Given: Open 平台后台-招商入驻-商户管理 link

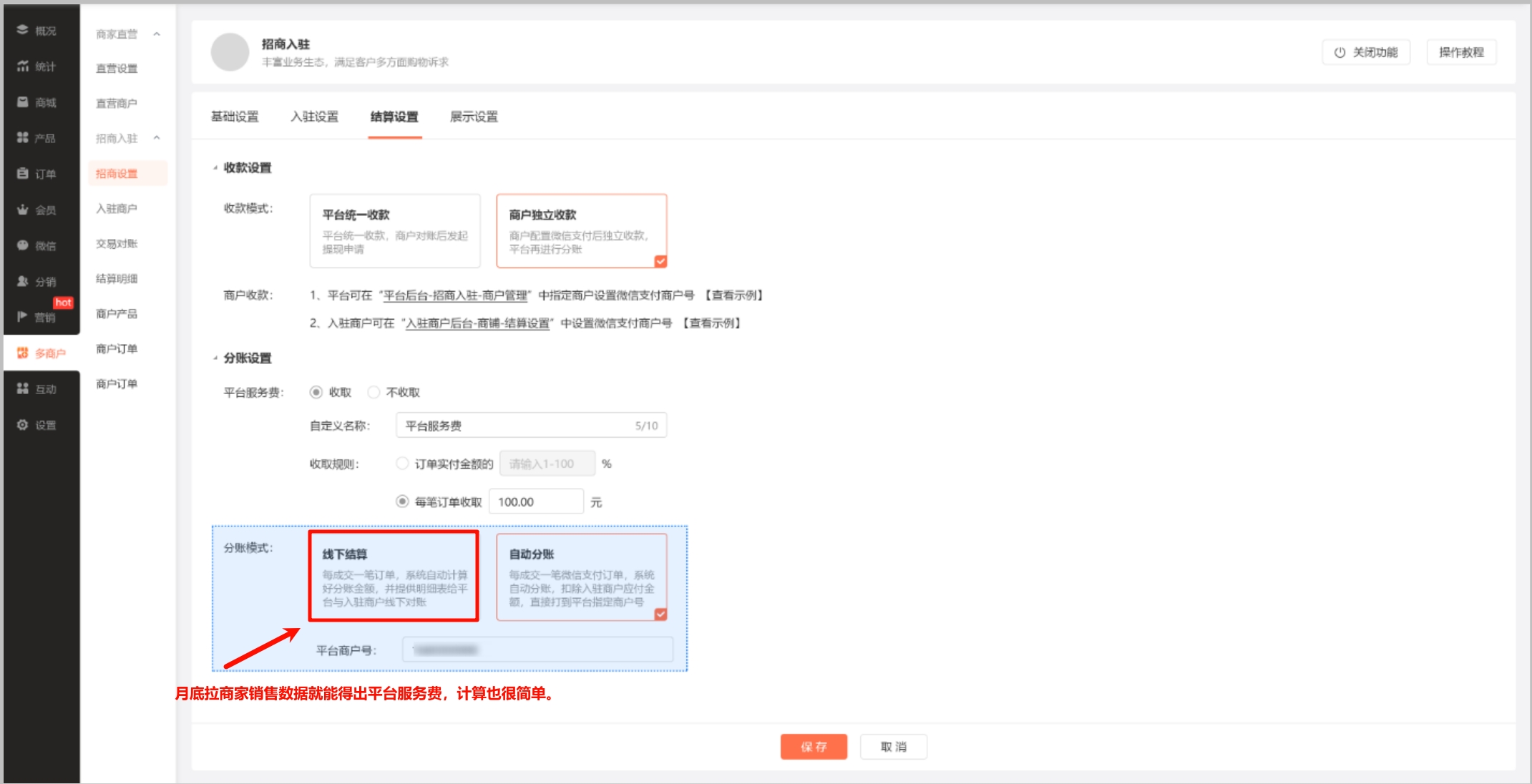Looking at the screenshot, I should (x=455, y=295).
